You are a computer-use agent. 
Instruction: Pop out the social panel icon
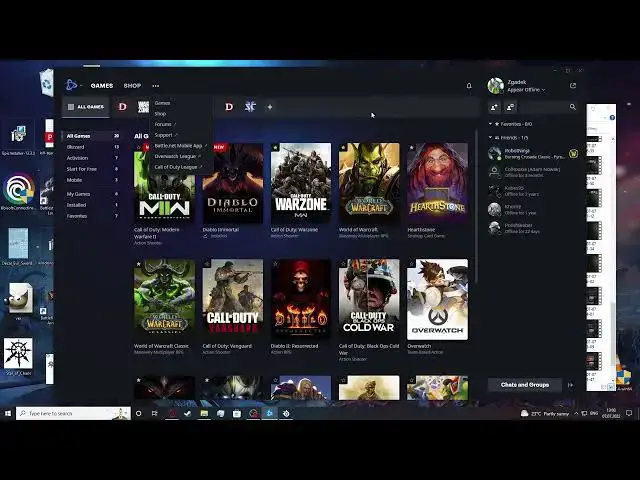(x=573, y=86)
